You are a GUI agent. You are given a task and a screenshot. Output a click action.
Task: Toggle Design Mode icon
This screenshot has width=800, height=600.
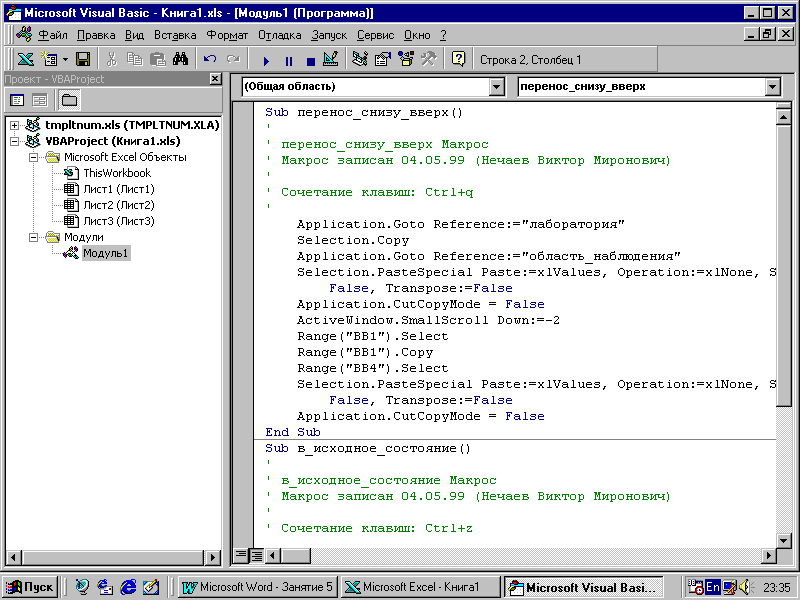pyautogui.click(x=331, y=59)
